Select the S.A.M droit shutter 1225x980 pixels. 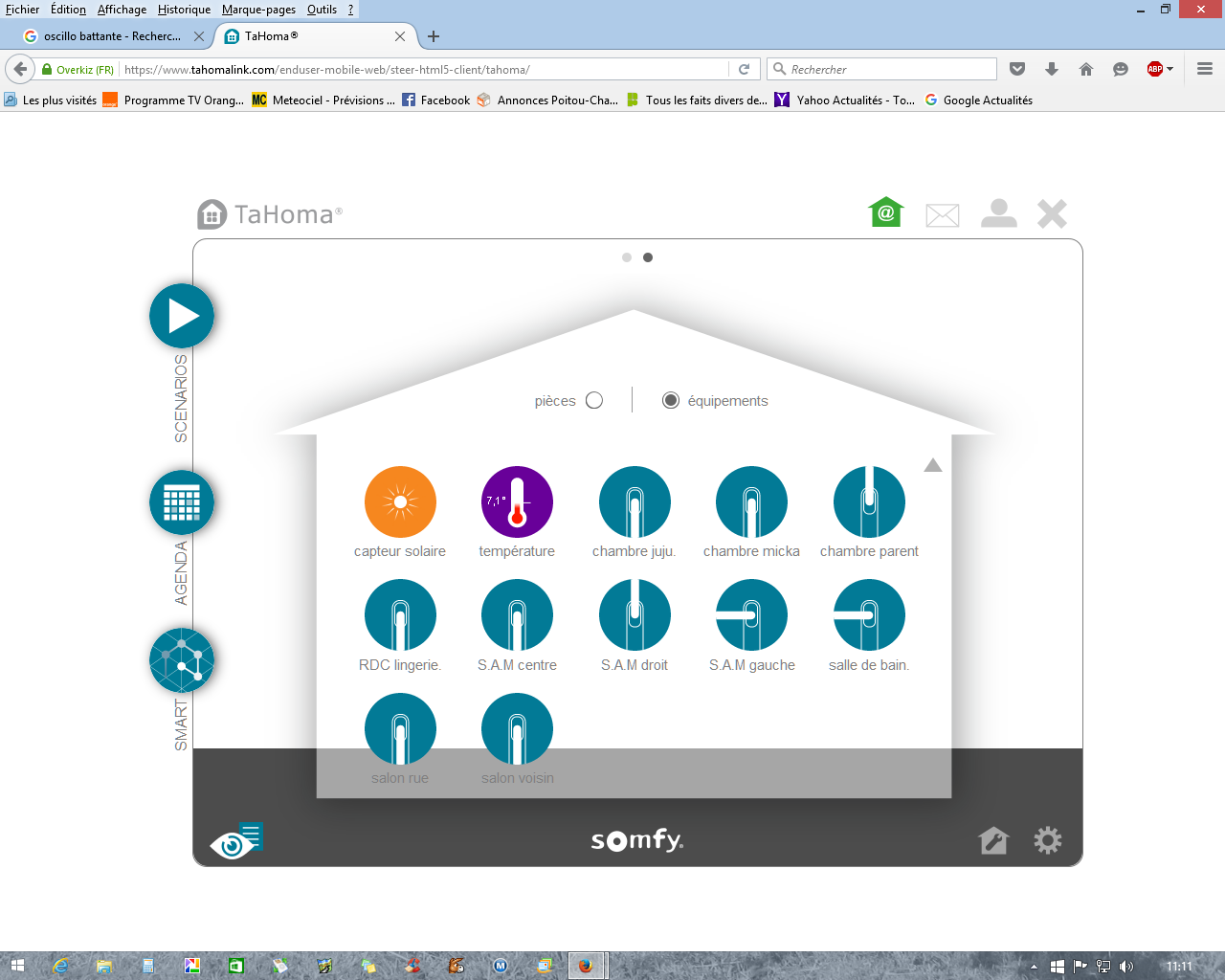(x=635, y=615)
